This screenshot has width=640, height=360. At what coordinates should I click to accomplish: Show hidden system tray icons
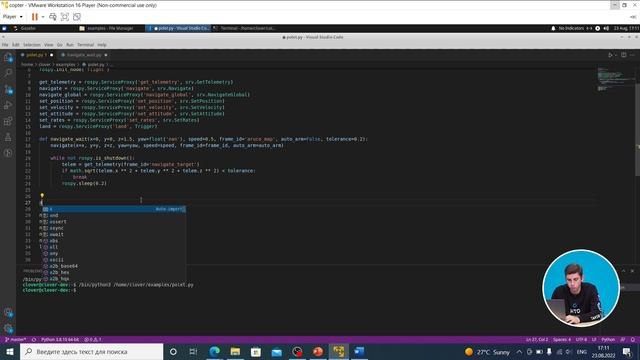[519, 351]
